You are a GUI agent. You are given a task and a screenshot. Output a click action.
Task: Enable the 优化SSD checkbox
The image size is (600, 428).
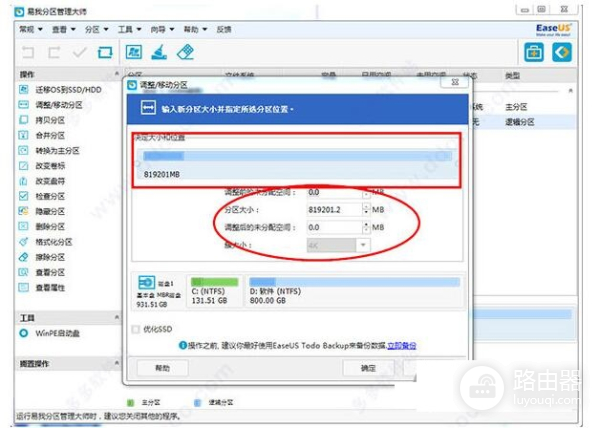point(136,328)
